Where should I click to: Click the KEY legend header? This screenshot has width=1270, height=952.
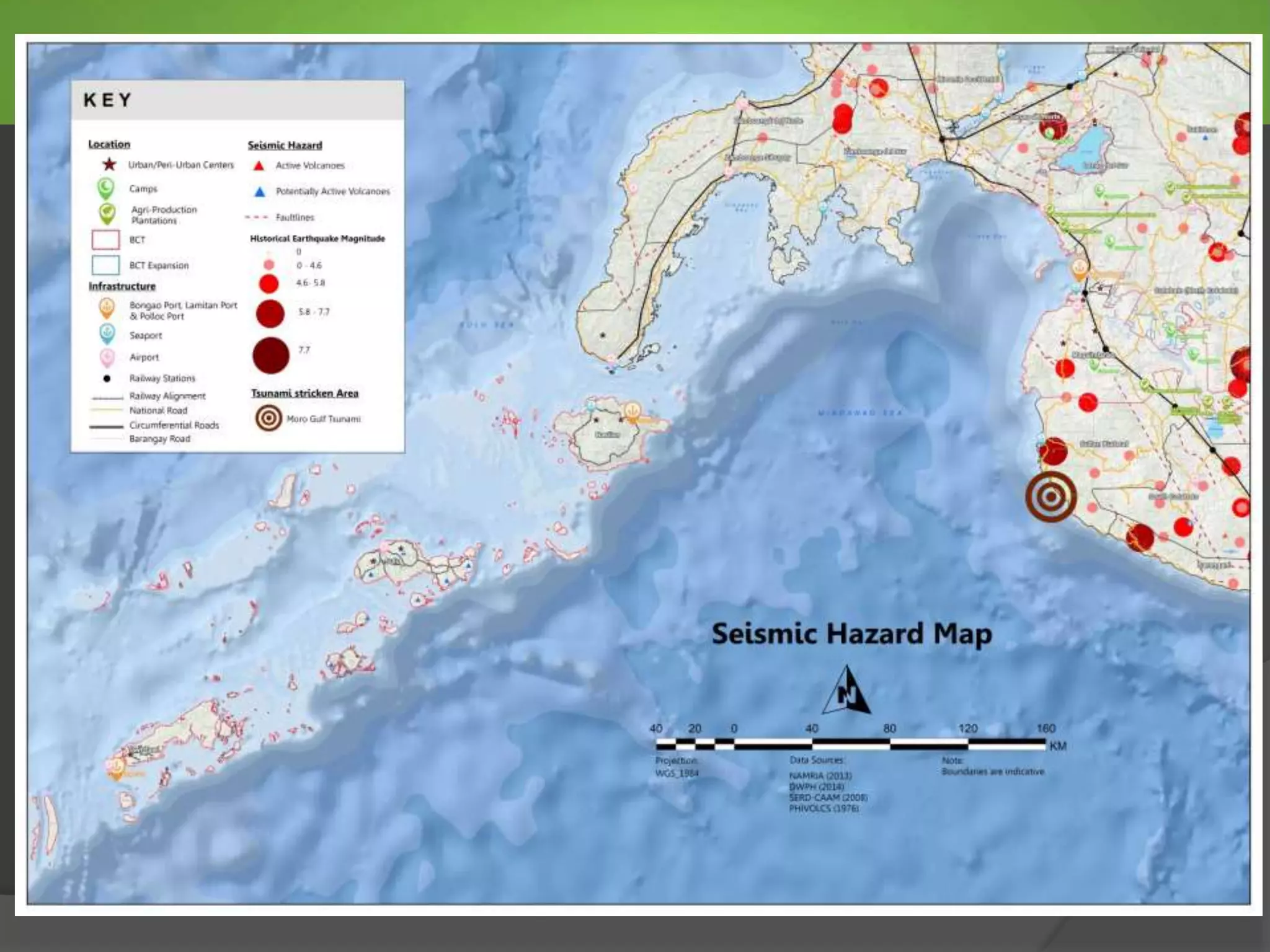[108, 100]
